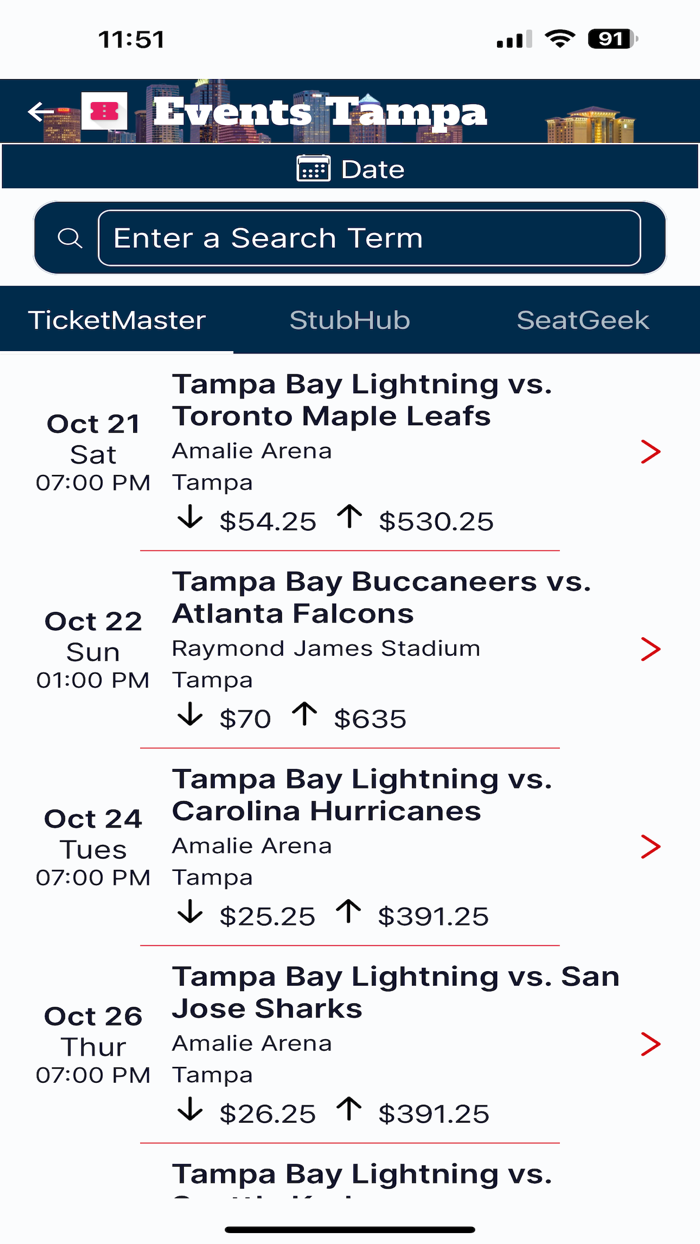Tap the home indicator bar at bottom
Screen dimensions: 700x1244
point(350,1226)
